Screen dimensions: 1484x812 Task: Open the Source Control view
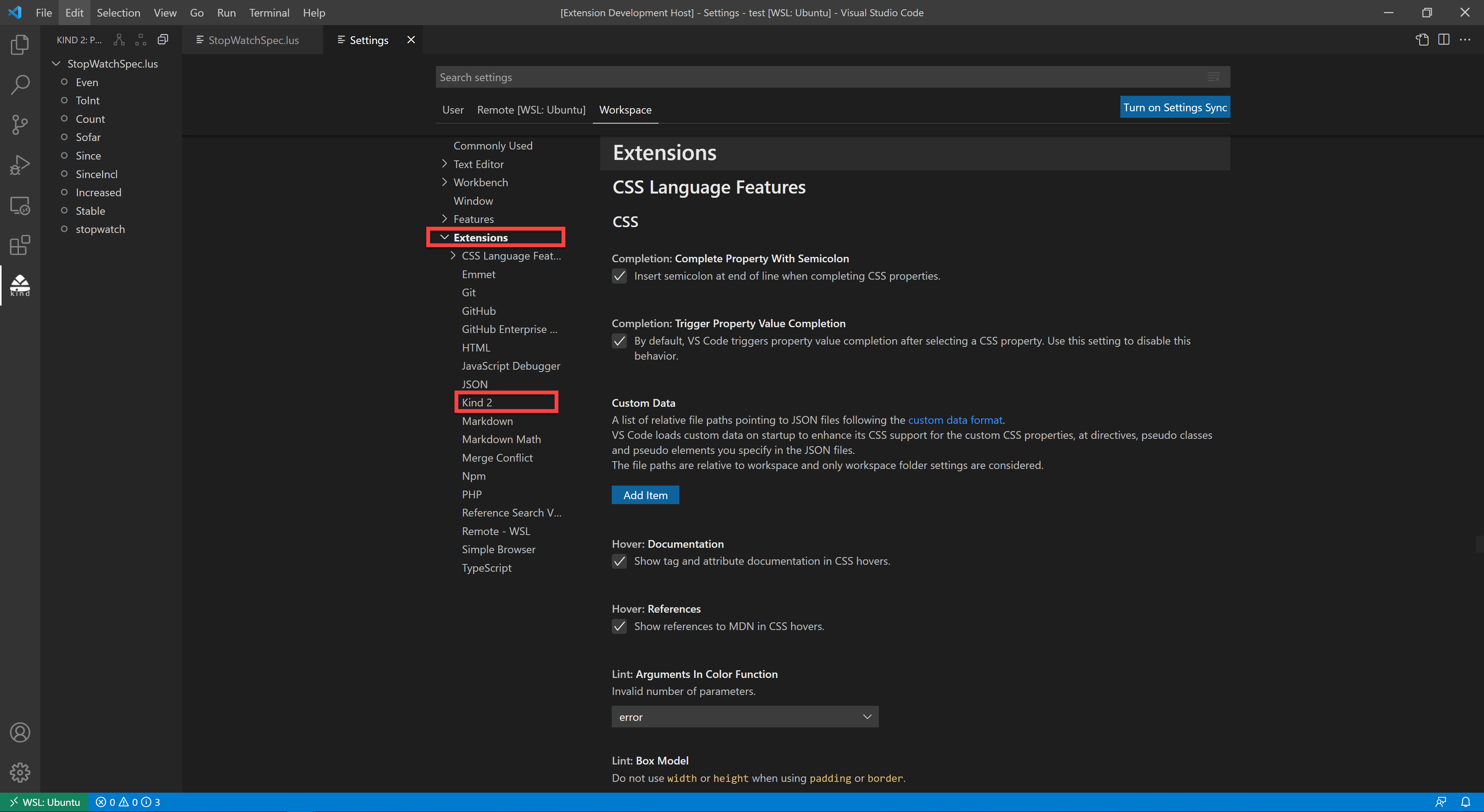(20, 125)
